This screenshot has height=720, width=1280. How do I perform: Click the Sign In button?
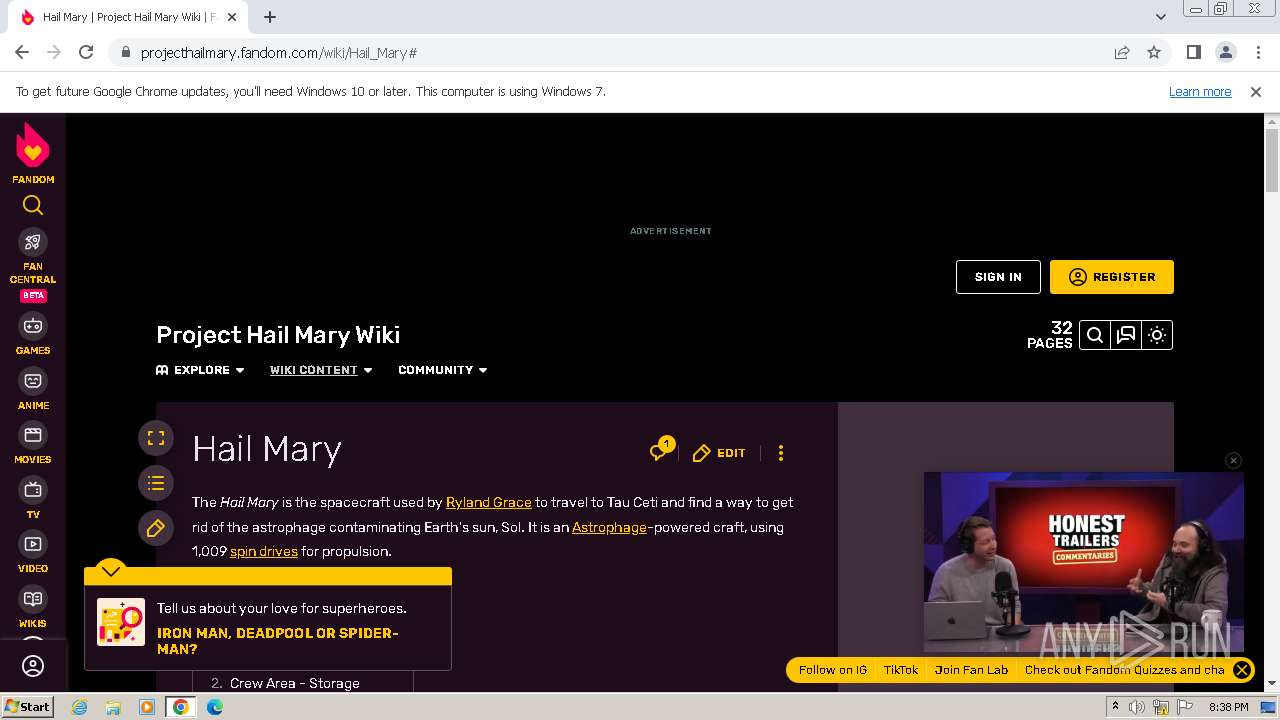coord(998,277)
